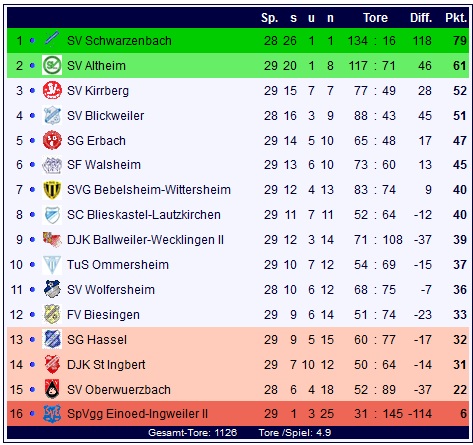Image resolution: width=473 pixels, height=445 pixels.
Task: Click the blue dot beside rank 10
Action: [32, 265]
